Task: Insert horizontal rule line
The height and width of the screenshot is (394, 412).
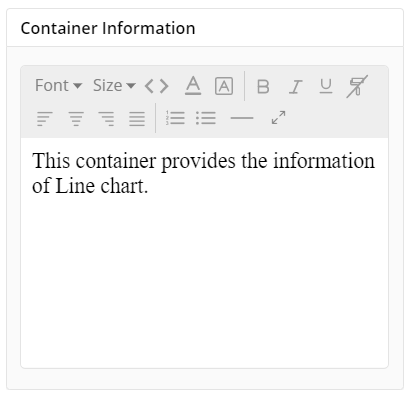Action: (x=242, y=118)
